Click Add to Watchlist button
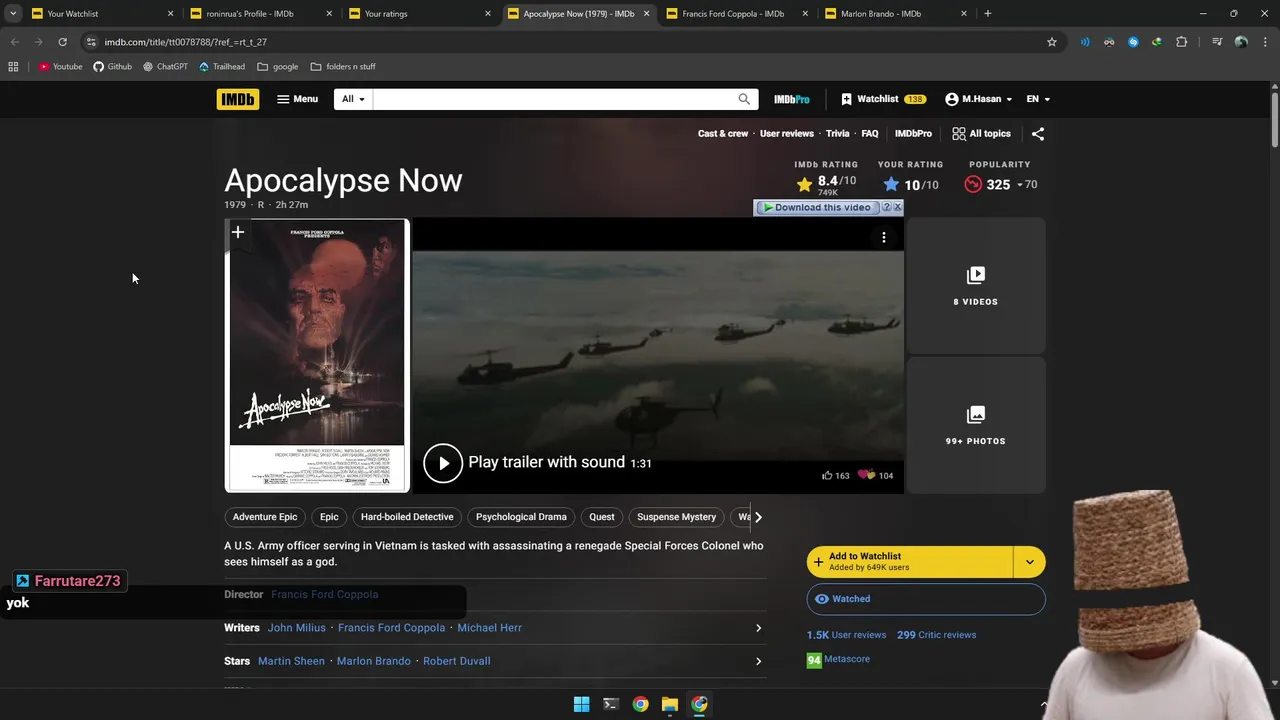 pyautogui.click(x=910, y=562)
